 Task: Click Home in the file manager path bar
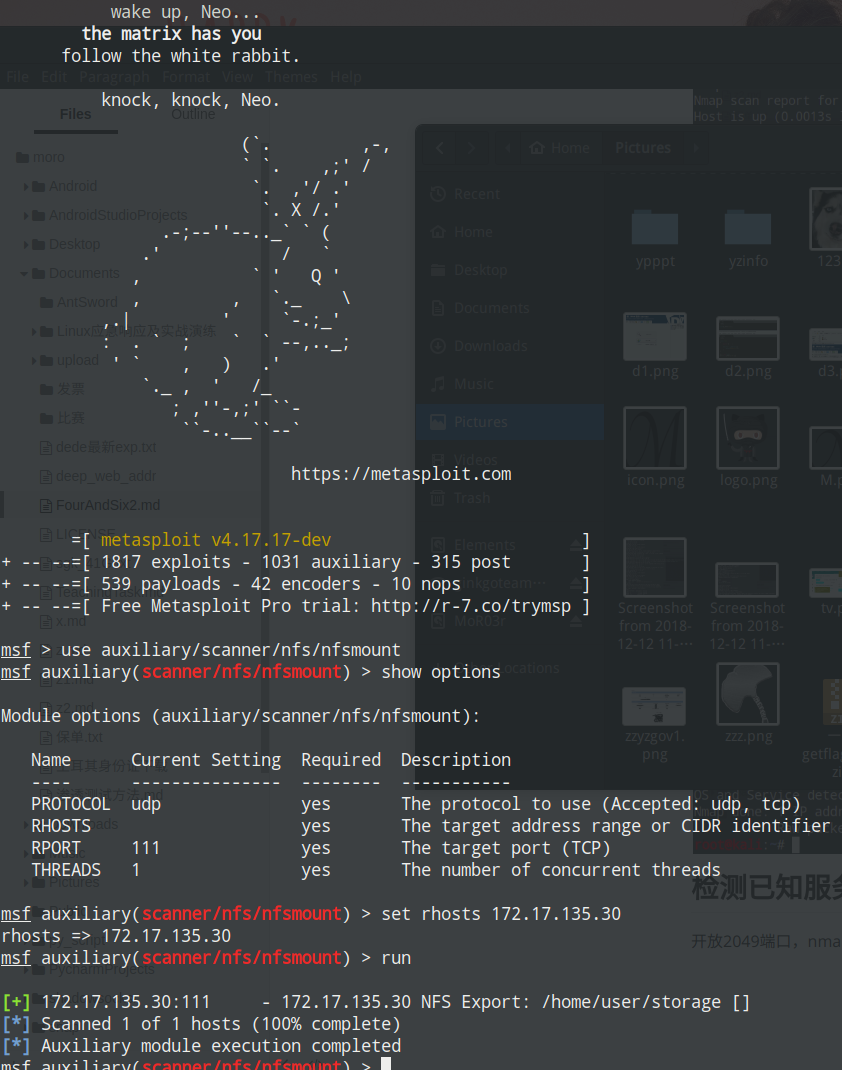(560, 148)
